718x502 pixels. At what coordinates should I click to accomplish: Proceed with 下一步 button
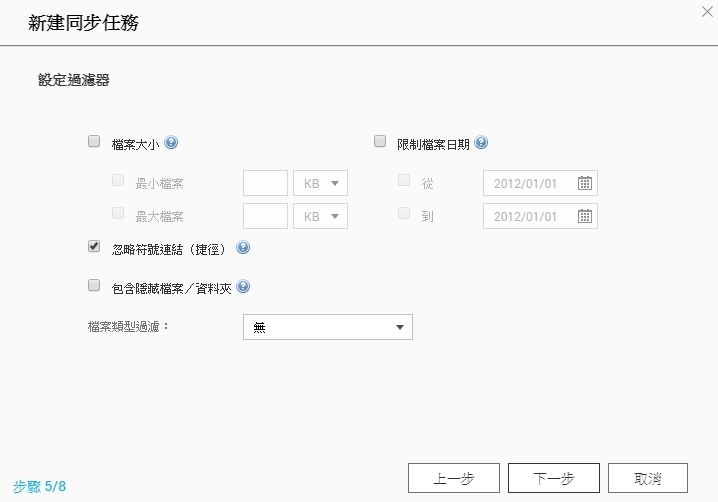pyautogui.click(x=554, y=478)
